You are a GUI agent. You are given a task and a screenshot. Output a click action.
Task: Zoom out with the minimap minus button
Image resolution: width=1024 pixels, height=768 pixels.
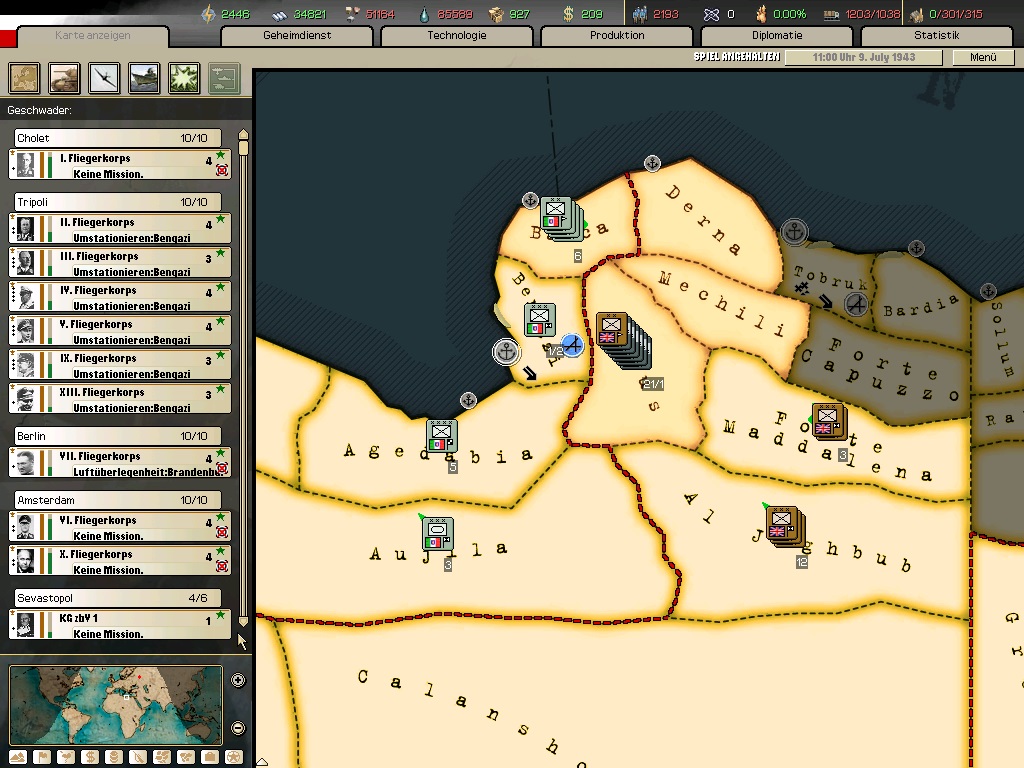point(238,728)
